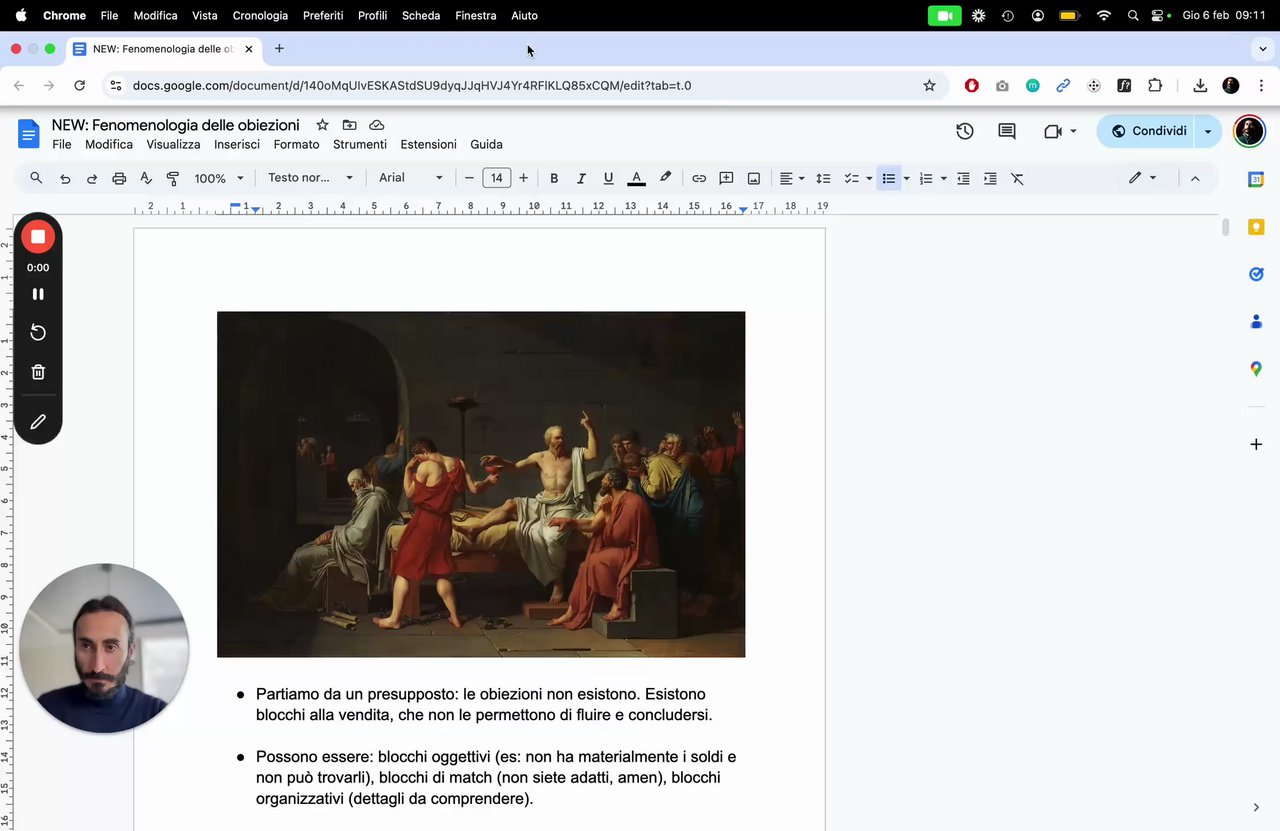Open Google Keep in the side panel
This screenshot has height=831, width=1280.
[x=1256, y=227]
